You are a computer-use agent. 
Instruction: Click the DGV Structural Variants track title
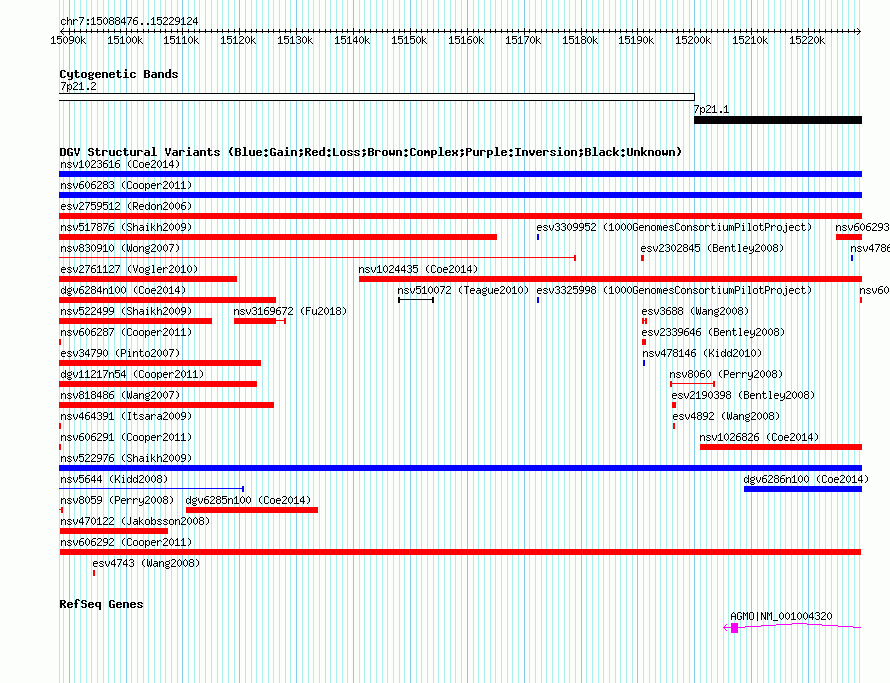click(371, 152)
